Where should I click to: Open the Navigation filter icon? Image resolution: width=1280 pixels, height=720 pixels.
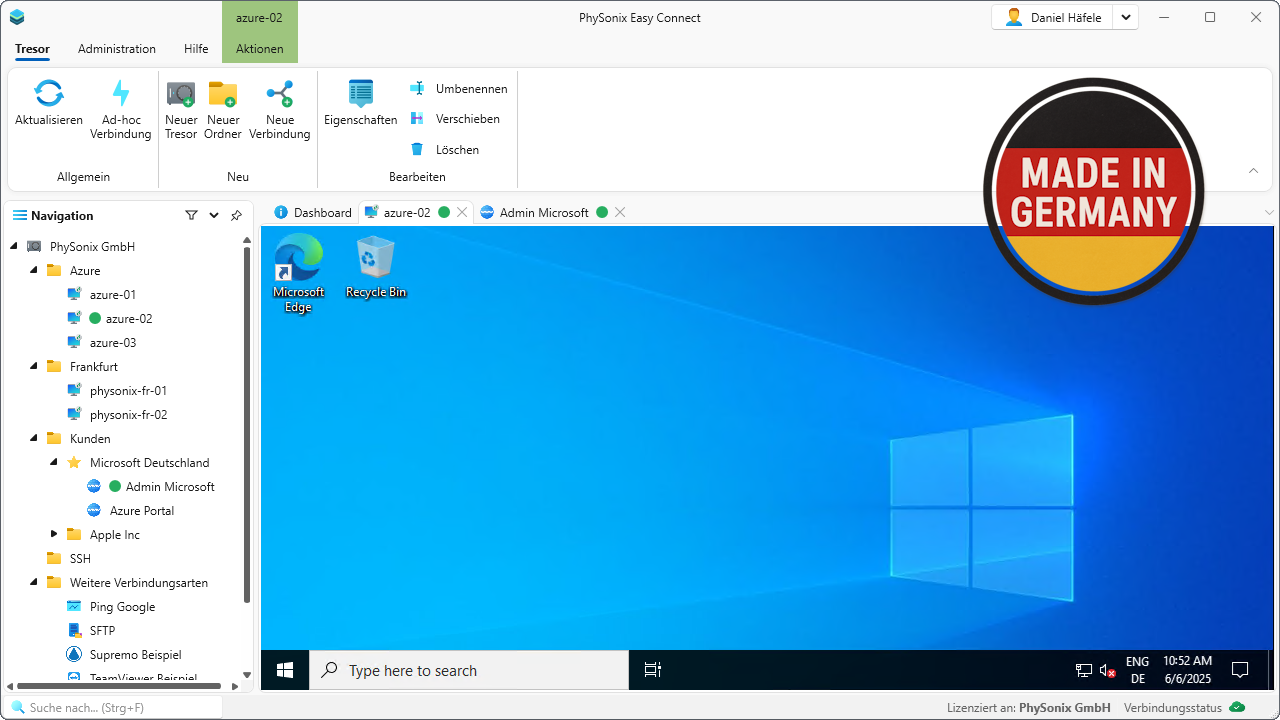(191, 215)
